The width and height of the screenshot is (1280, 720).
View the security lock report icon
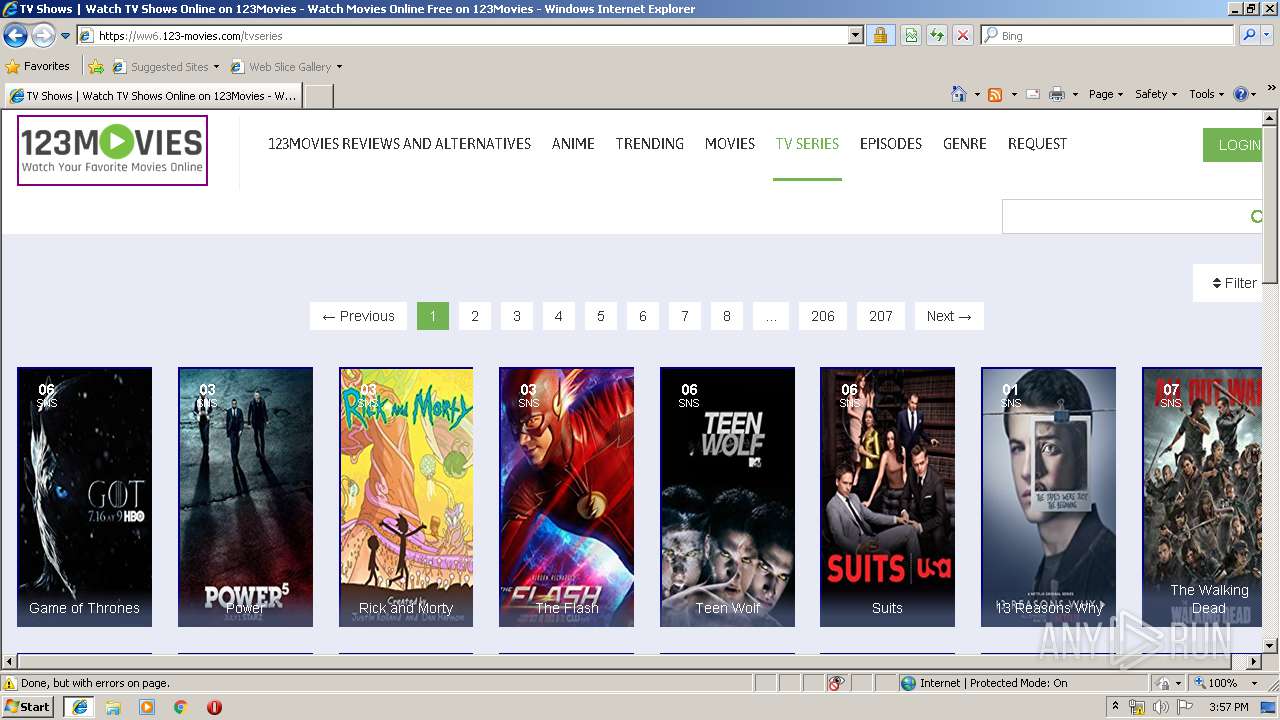(880, 36)
